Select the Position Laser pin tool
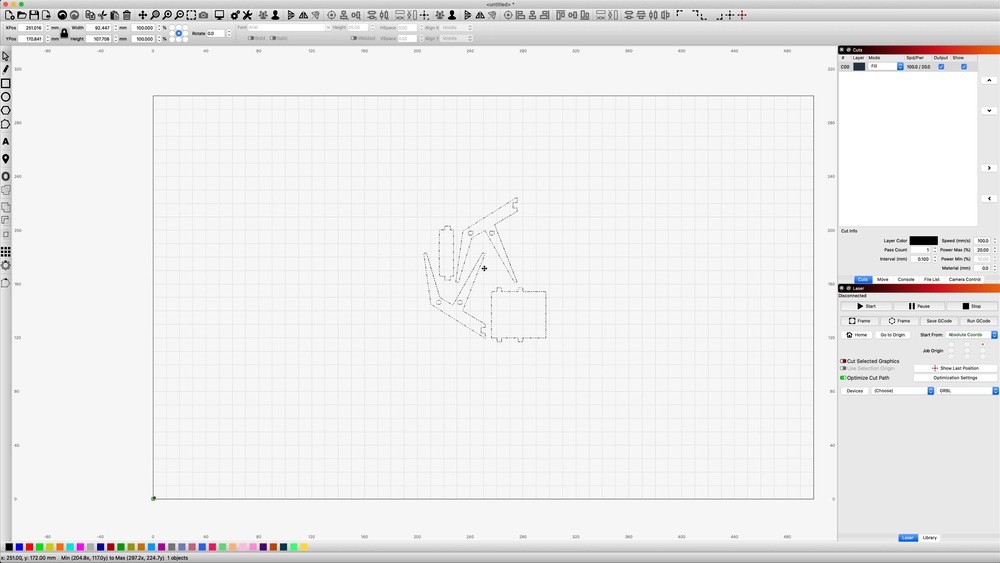This screenshot has width=1000, height=563. pyautogui.click(x=6, y=159)
